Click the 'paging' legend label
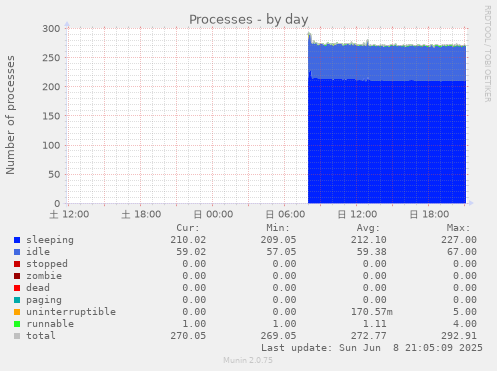The height and width of the screenshot is (371, 497). click(44, 300)
